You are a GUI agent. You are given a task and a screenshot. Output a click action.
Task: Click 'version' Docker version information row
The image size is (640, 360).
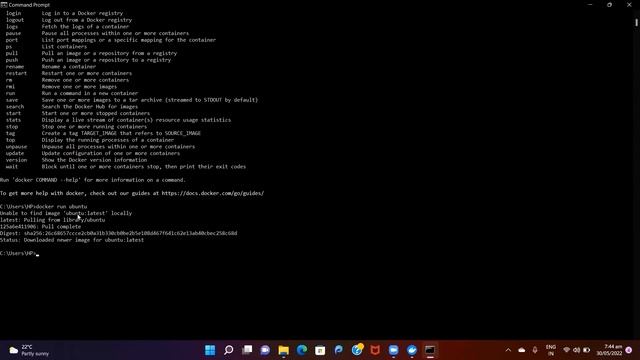[76, 160]
